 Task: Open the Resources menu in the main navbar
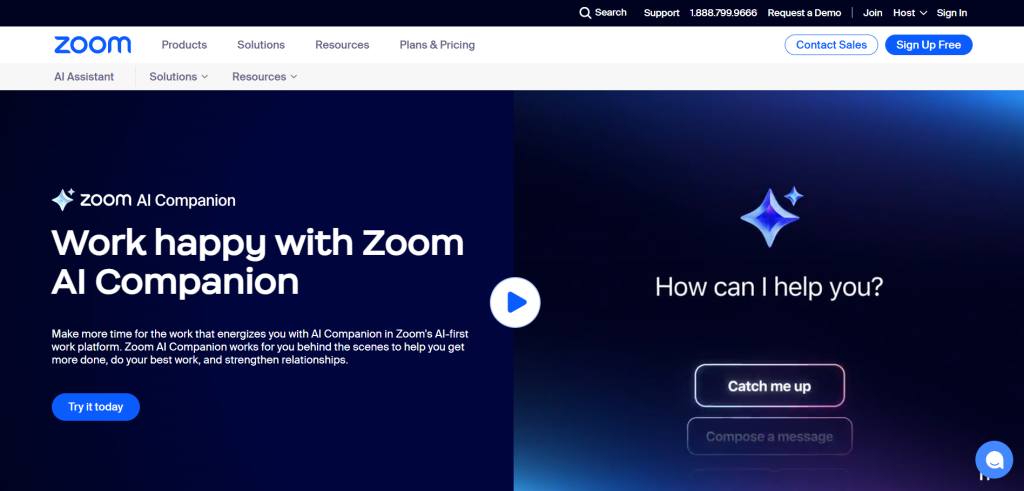click(342, 45)
